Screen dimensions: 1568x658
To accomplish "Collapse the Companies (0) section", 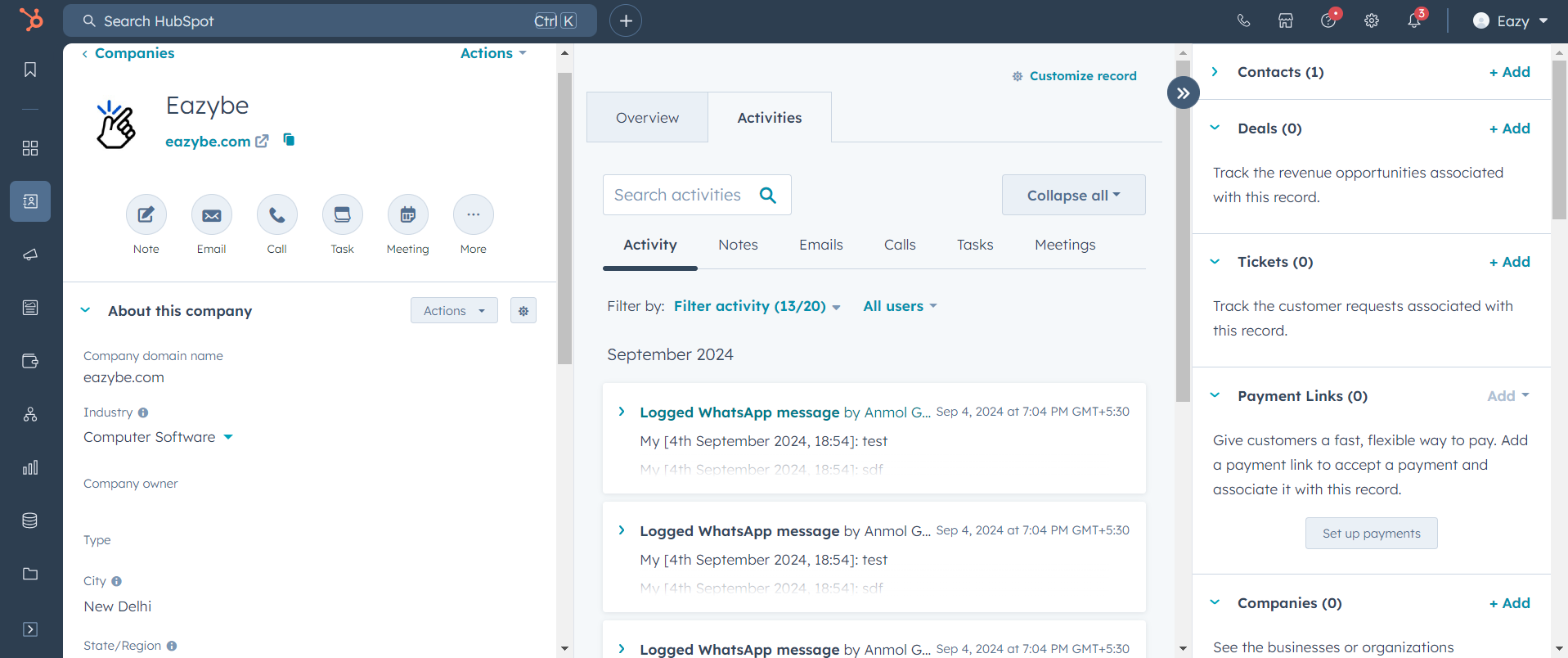I will (1215, 603).
